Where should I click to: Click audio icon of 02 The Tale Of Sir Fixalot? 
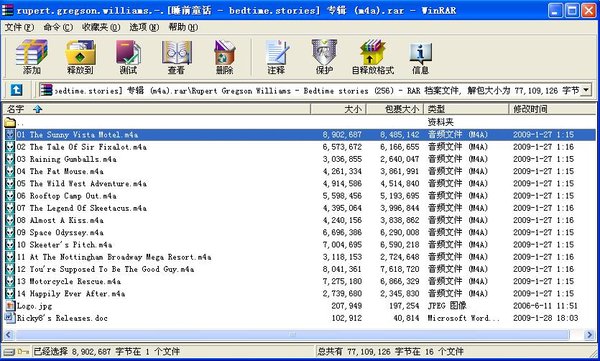pyautogui.click(x=10, y=147)
